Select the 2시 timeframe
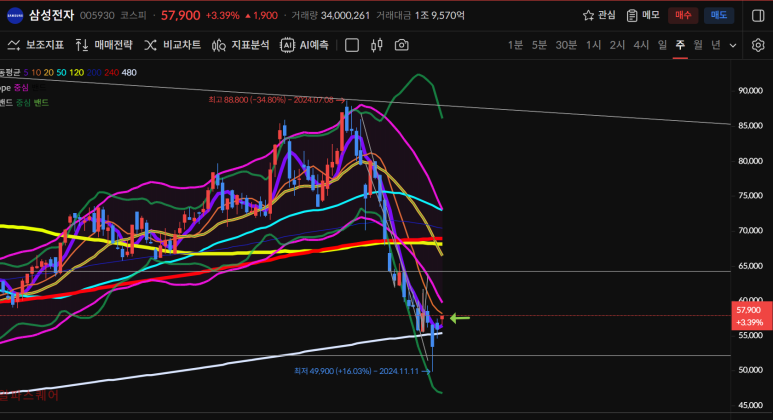Viewport: 773px width, 420px height. coord(617,45)
